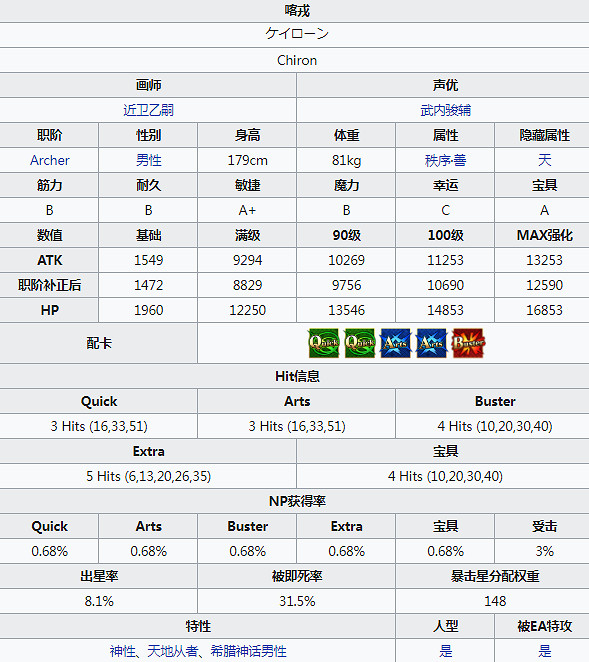The width and height of the screenshot is (589, 662).
Task: Click the B rank under 魔力
Action: (x=346, y=210)
